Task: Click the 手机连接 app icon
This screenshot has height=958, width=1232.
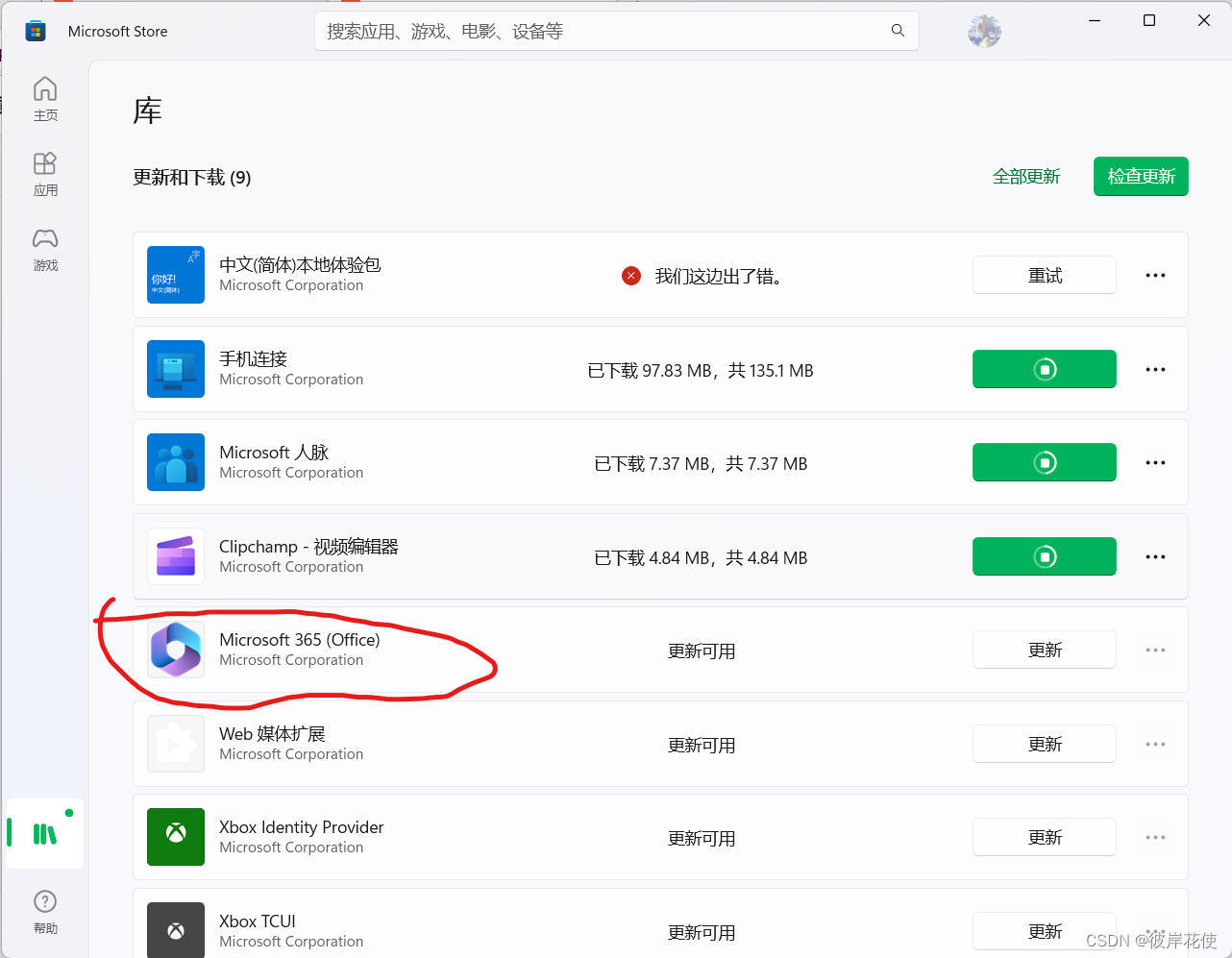Action: 176,369
